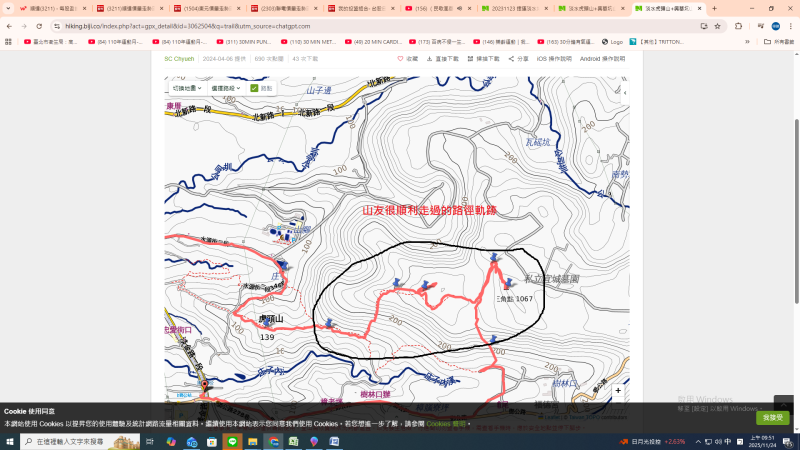Click the waypoint pin near 三角點 1067
Image resolution: width=800 pixels, height=450 pixels.
point(508,283)
